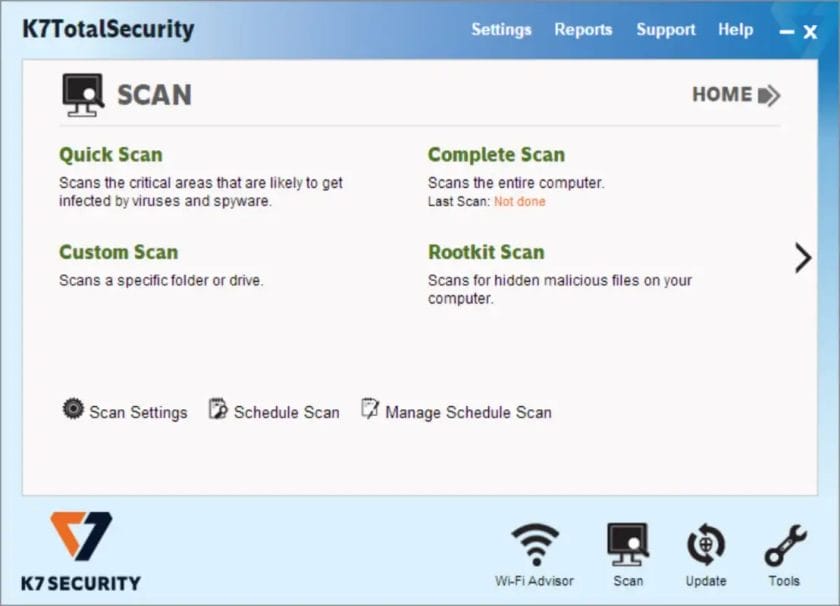
Task: Start a Quick Scan
Action: (110, 155)
